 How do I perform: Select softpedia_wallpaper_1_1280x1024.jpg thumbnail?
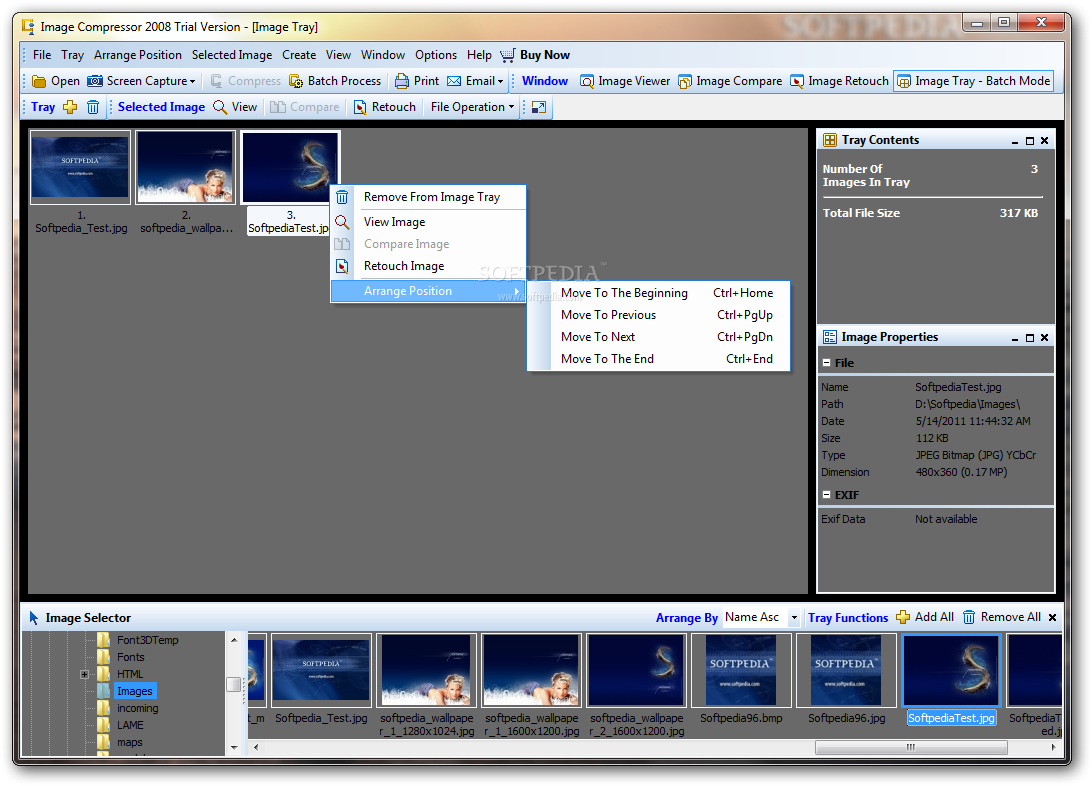point(426,671)
